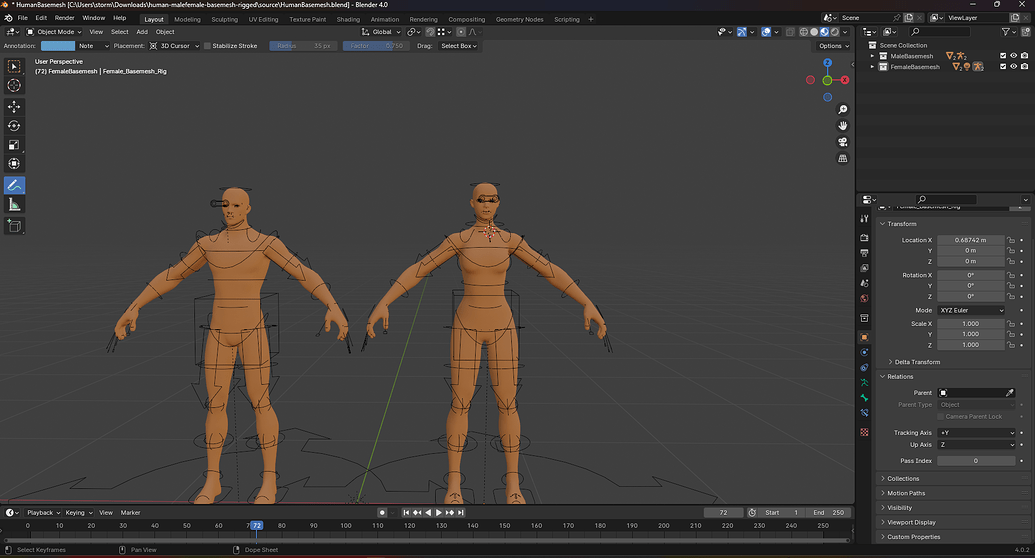Open the File menu
1035x558 pixels.
point(22,18)
